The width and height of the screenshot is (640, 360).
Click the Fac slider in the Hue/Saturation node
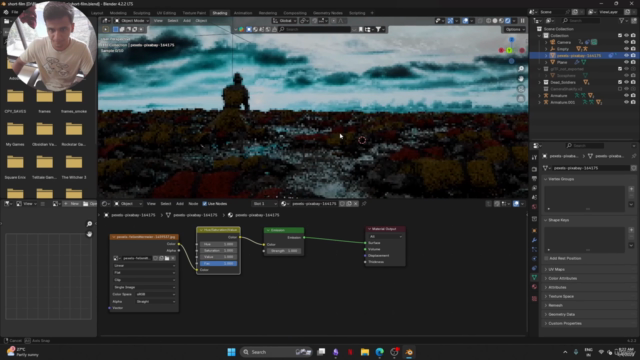click(218, 263)
